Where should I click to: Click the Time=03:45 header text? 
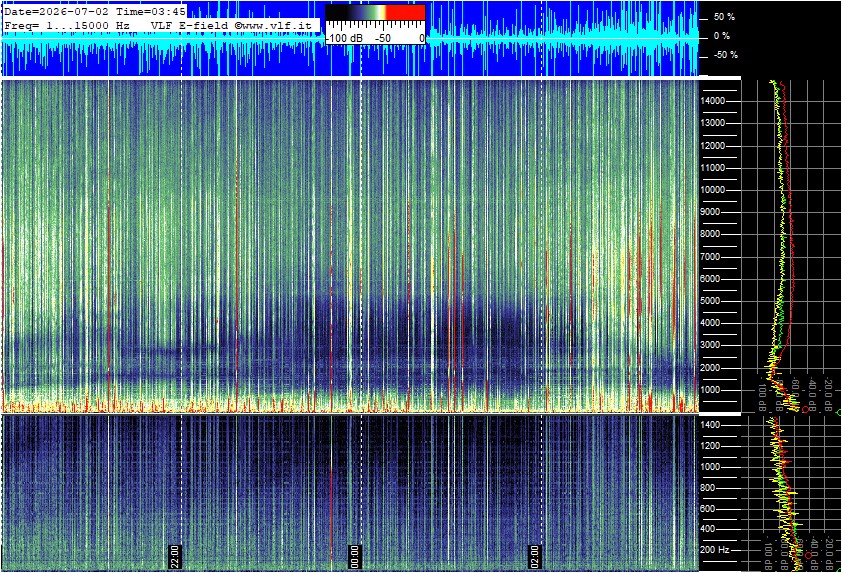tap(151, 11)
